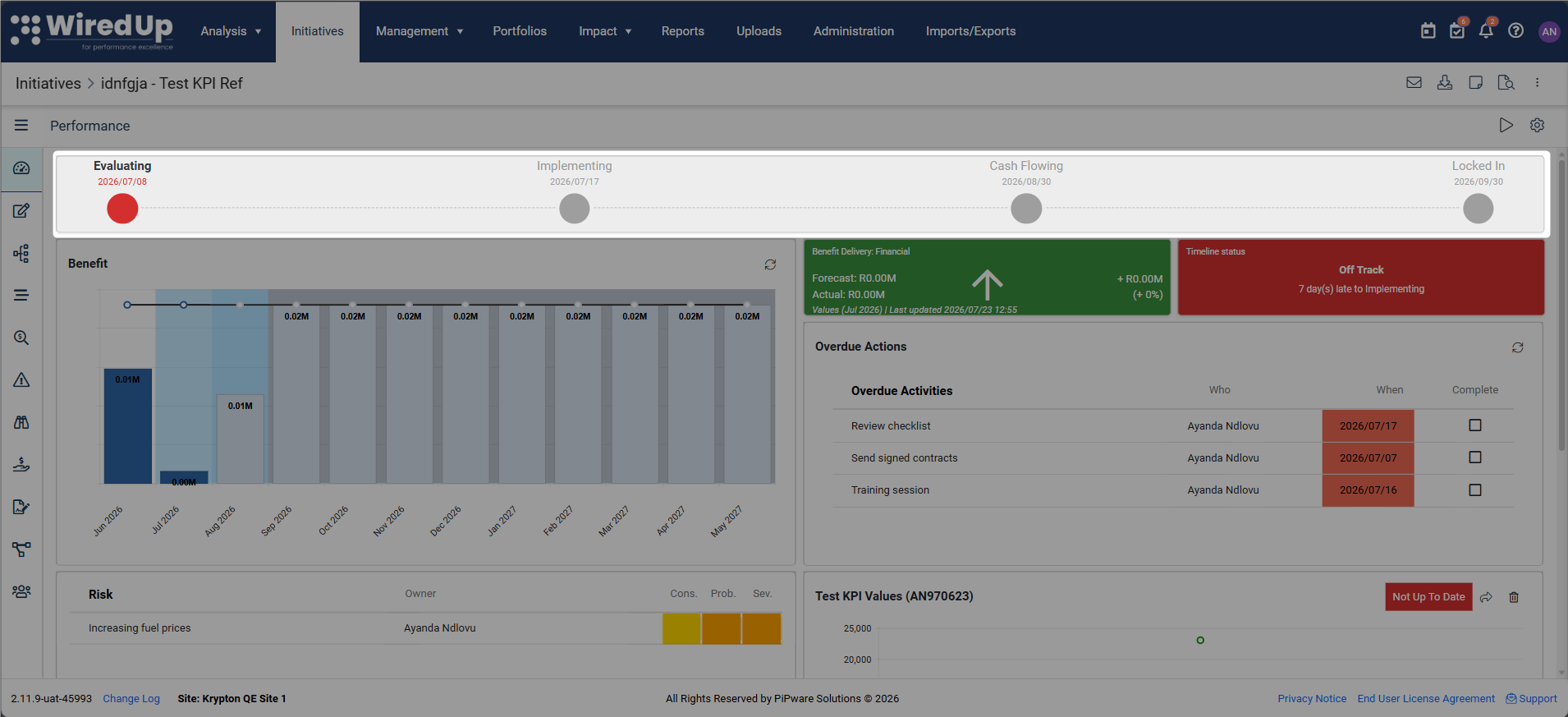
Task: Click the email envelope icon
Action: 1414,82
